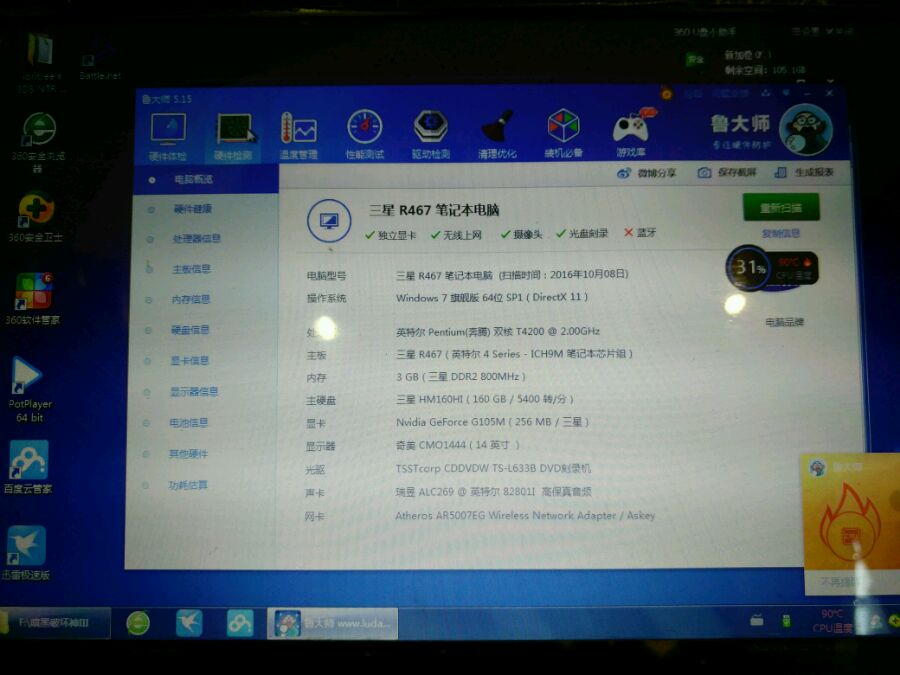Launch PotPlayer 64 bit from desktop
The width and height of the screenshot is (900, 675).
click(x=29, y=390)
